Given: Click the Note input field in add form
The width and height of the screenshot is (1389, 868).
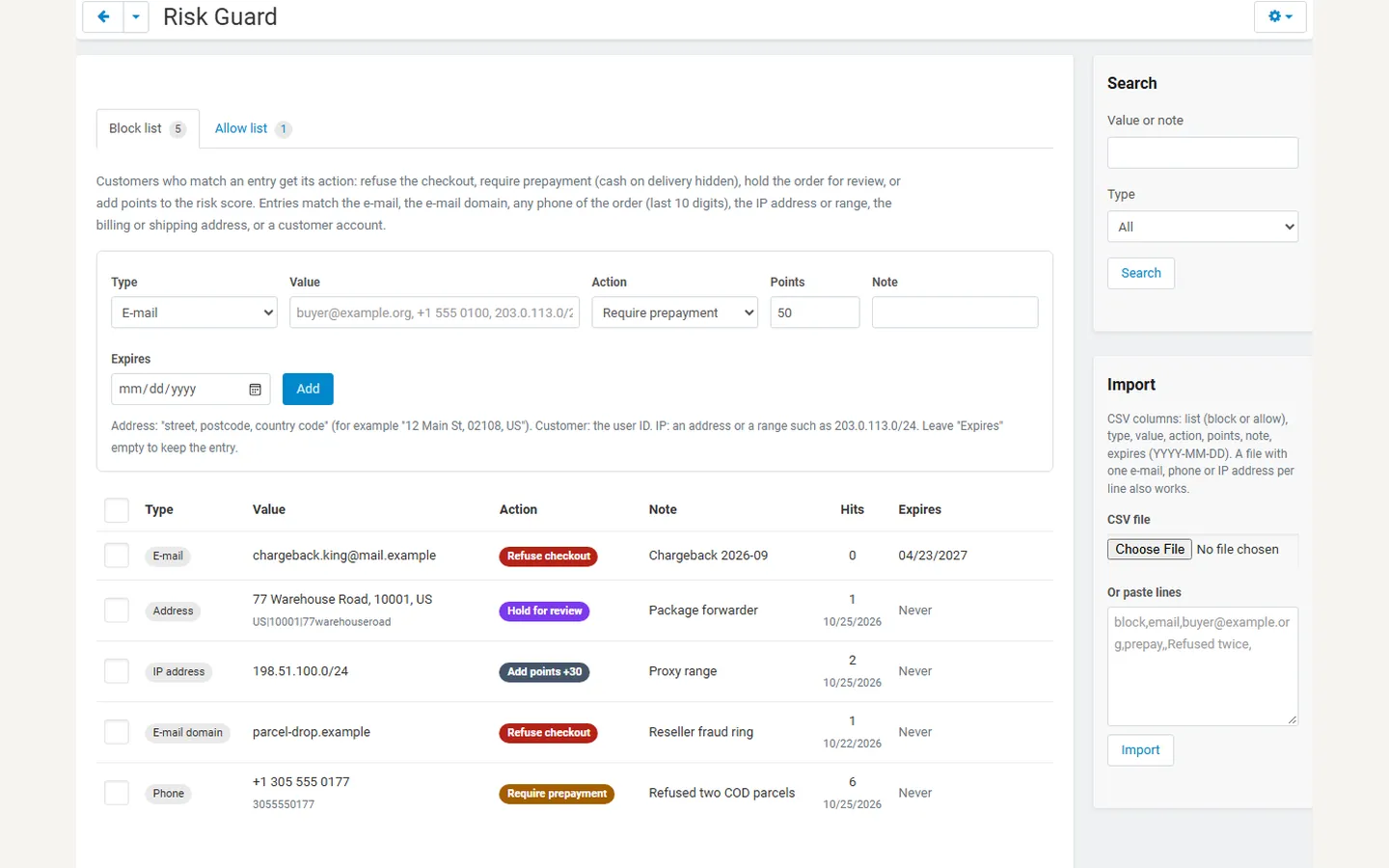Looking at the screenshot, I should click(x=955, y=312).
